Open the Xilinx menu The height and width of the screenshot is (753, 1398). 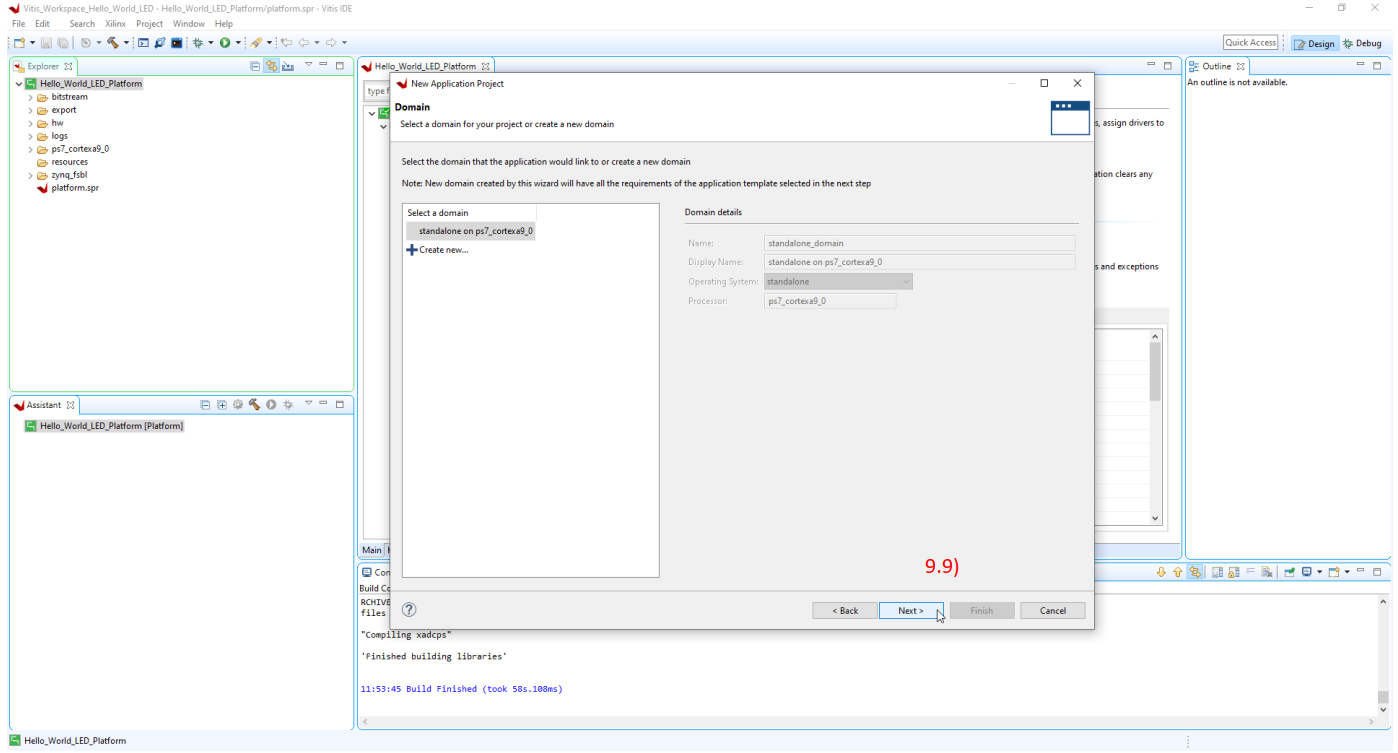pos(115,24)
